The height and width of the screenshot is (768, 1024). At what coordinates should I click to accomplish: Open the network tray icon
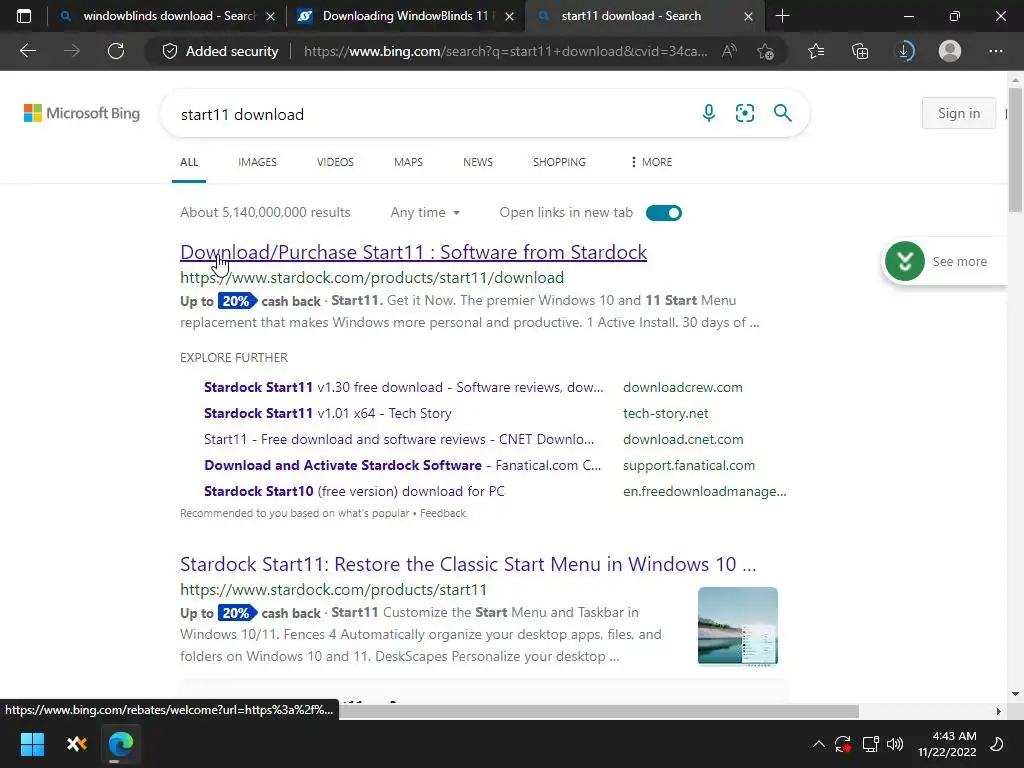tap(870, 744)
